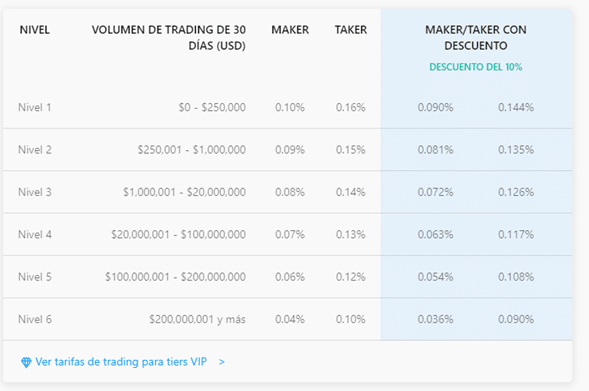Click the green Descuento del 10% label
Viewport: 589px width, 391px height.
point(476,67)
